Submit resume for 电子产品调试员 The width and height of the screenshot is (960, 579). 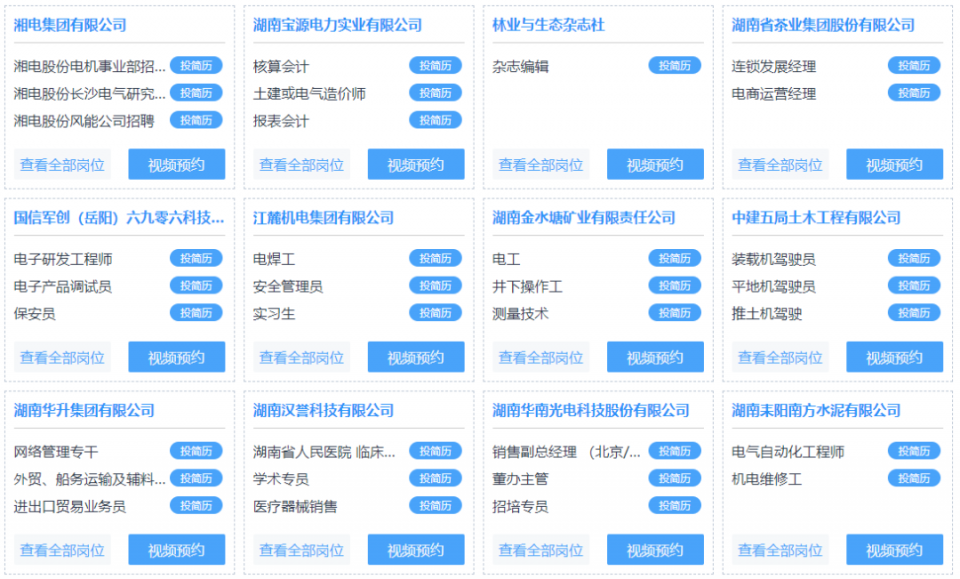point(196,286)
